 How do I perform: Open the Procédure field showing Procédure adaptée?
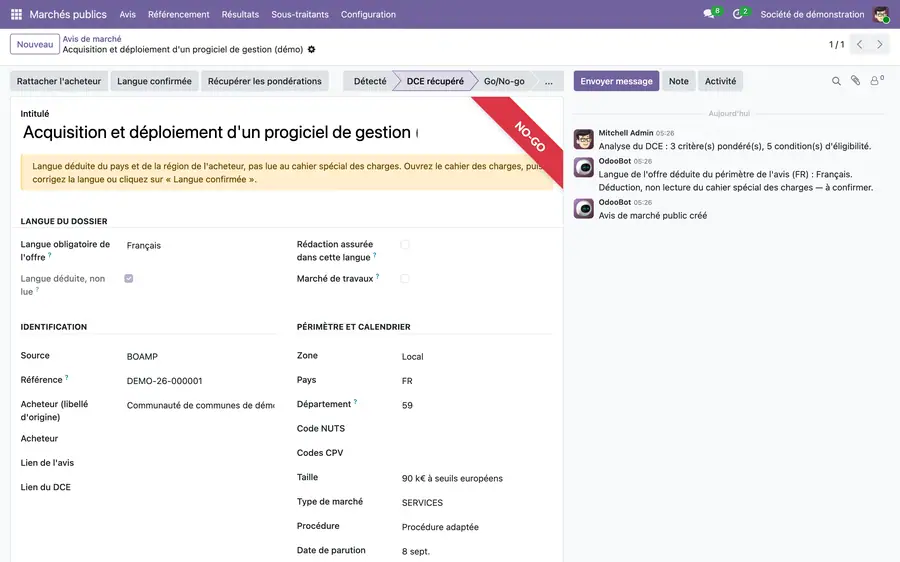pos(476,527)
